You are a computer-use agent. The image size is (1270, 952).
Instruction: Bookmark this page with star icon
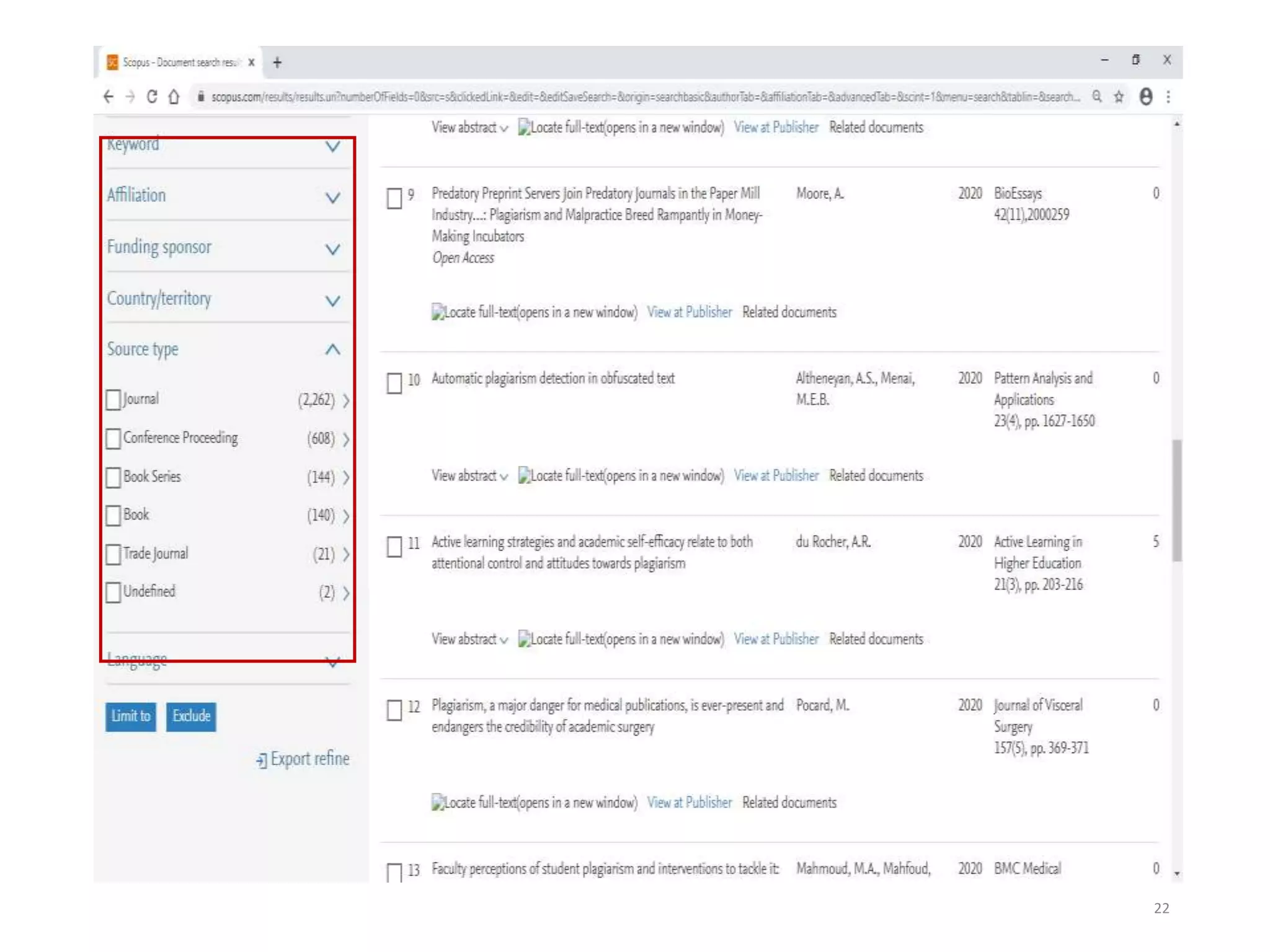tap(1119, 97)
